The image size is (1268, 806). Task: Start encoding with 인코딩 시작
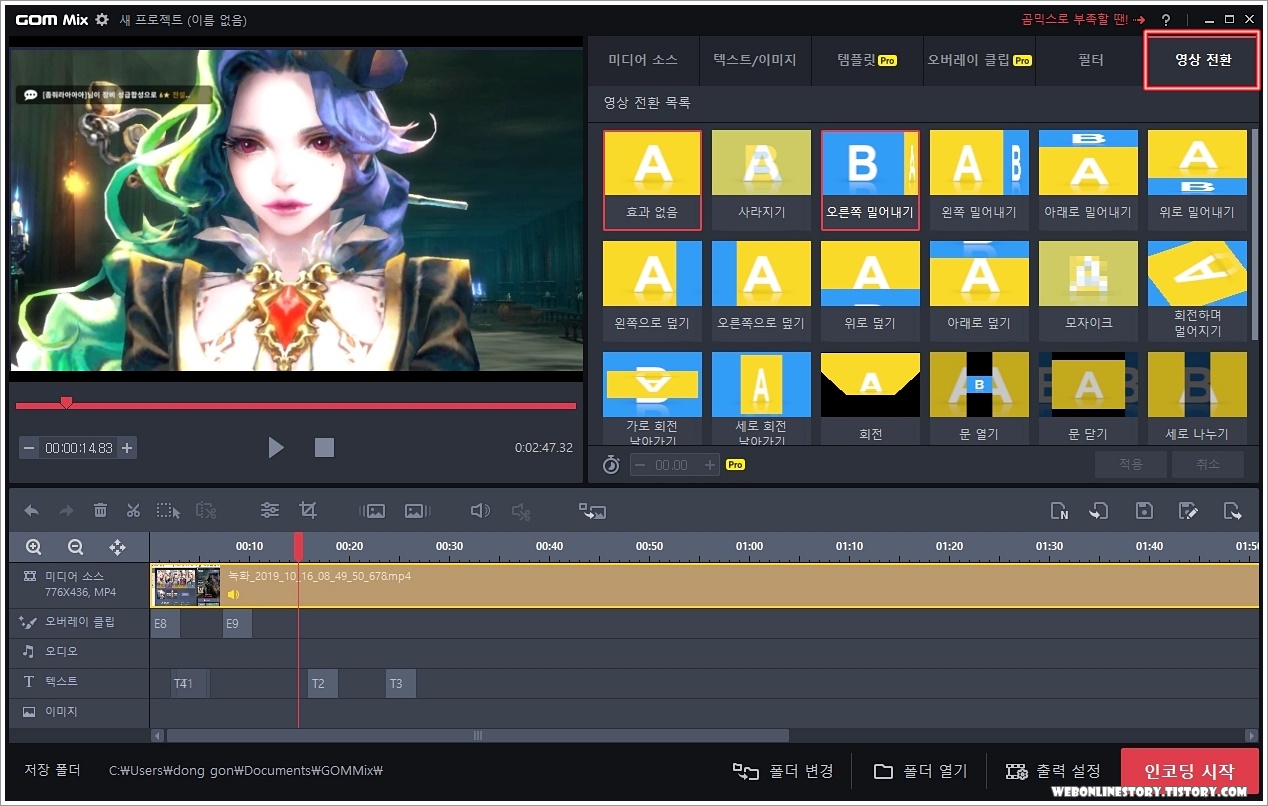pos(1190,772)
